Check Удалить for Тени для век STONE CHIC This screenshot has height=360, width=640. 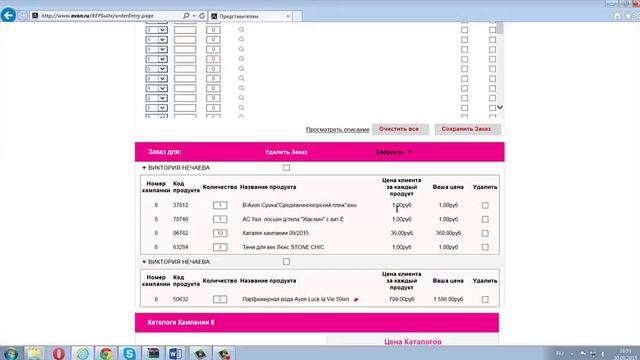coord(485,247)
